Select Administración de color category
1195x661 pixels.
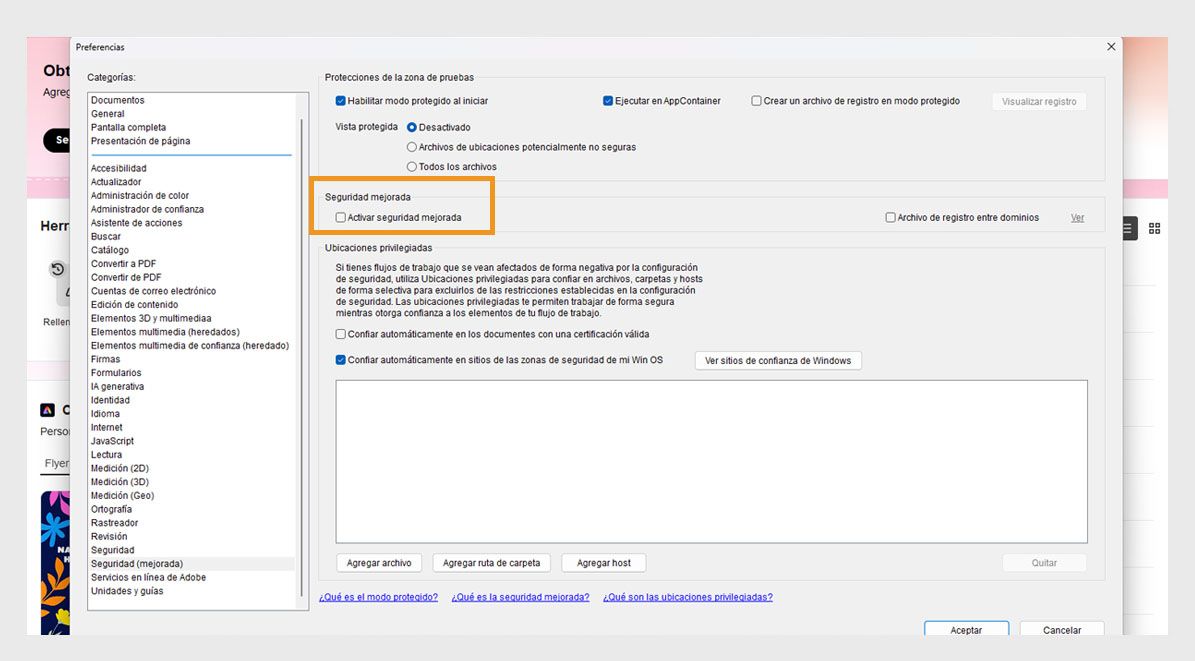[x=139, y=196]
